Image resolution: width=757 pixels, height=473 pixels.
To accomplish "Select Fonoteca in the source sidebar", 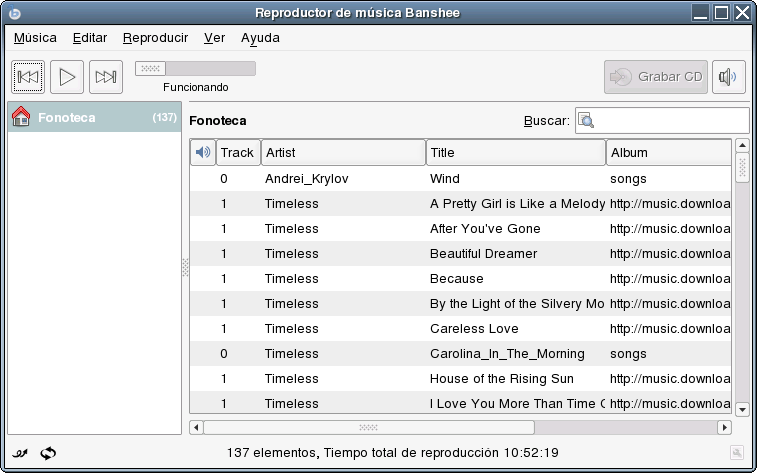I will [95, 117].
